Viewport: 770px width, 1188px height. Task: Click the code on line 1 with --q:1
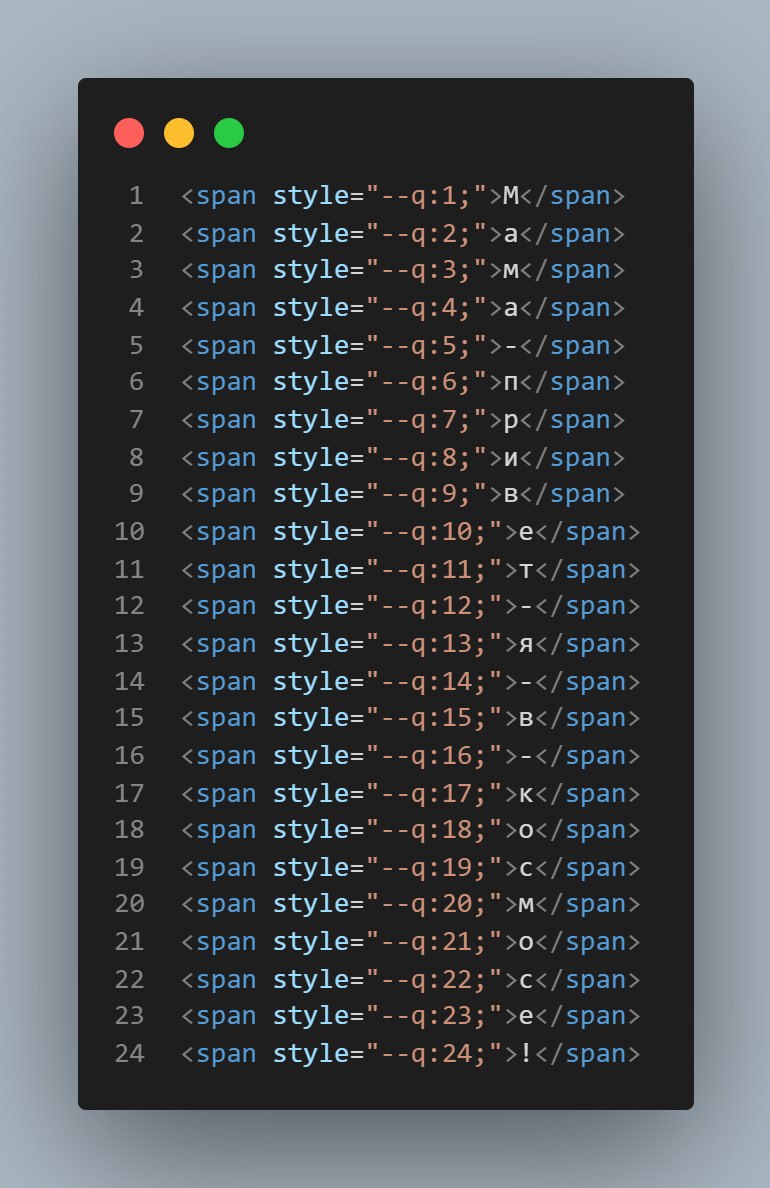click(x=402, y=195)
